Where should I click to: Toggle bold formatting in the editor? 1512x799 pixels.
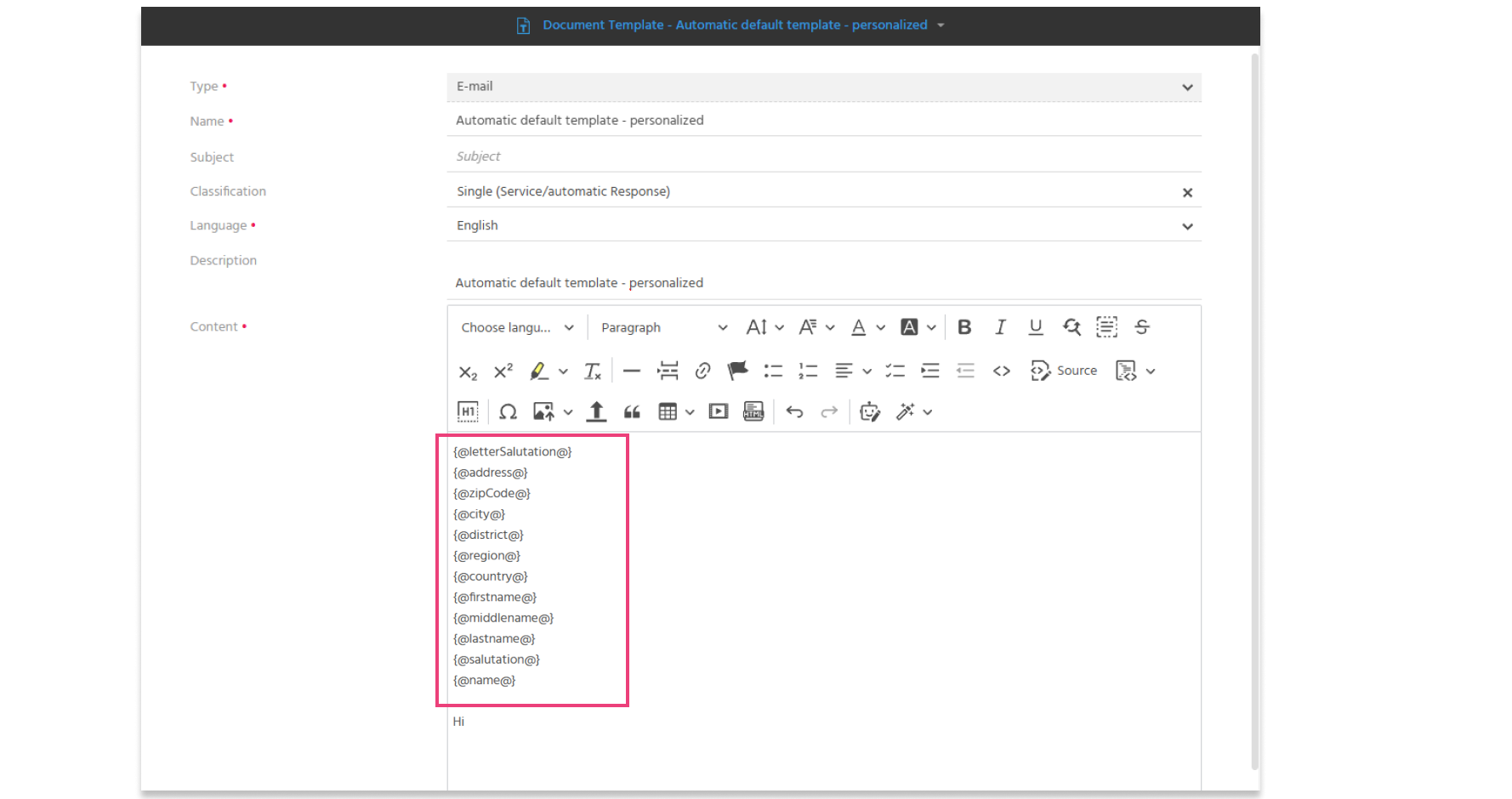(x=964, y=327)
